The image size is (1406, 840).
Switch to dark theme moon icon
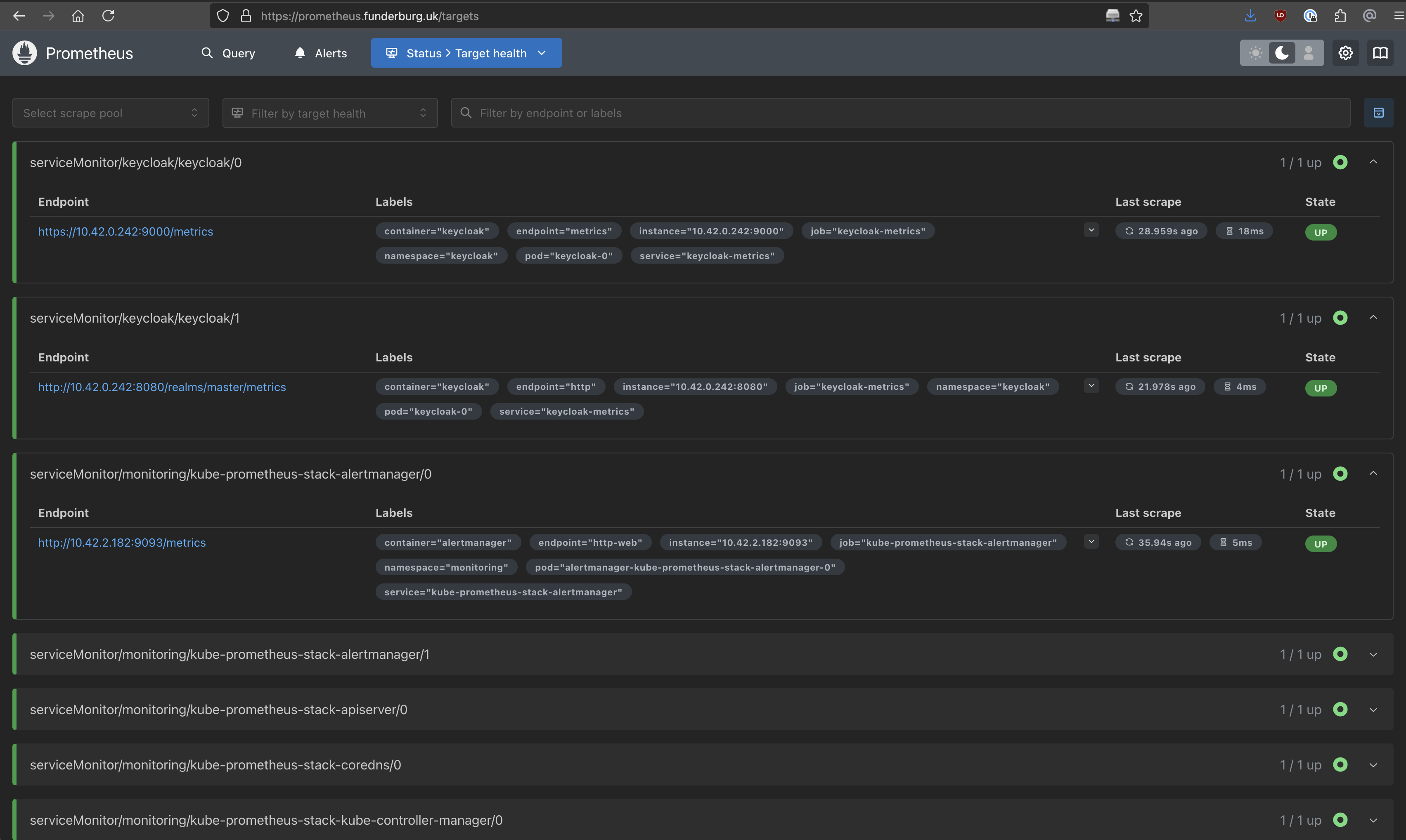1281,53
